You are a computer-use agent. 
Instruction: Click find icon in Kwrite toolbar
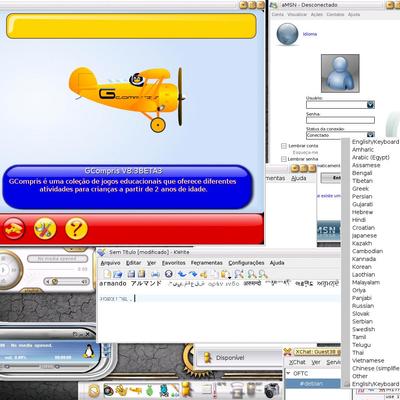pyautogui.click(x=239, y=274)
